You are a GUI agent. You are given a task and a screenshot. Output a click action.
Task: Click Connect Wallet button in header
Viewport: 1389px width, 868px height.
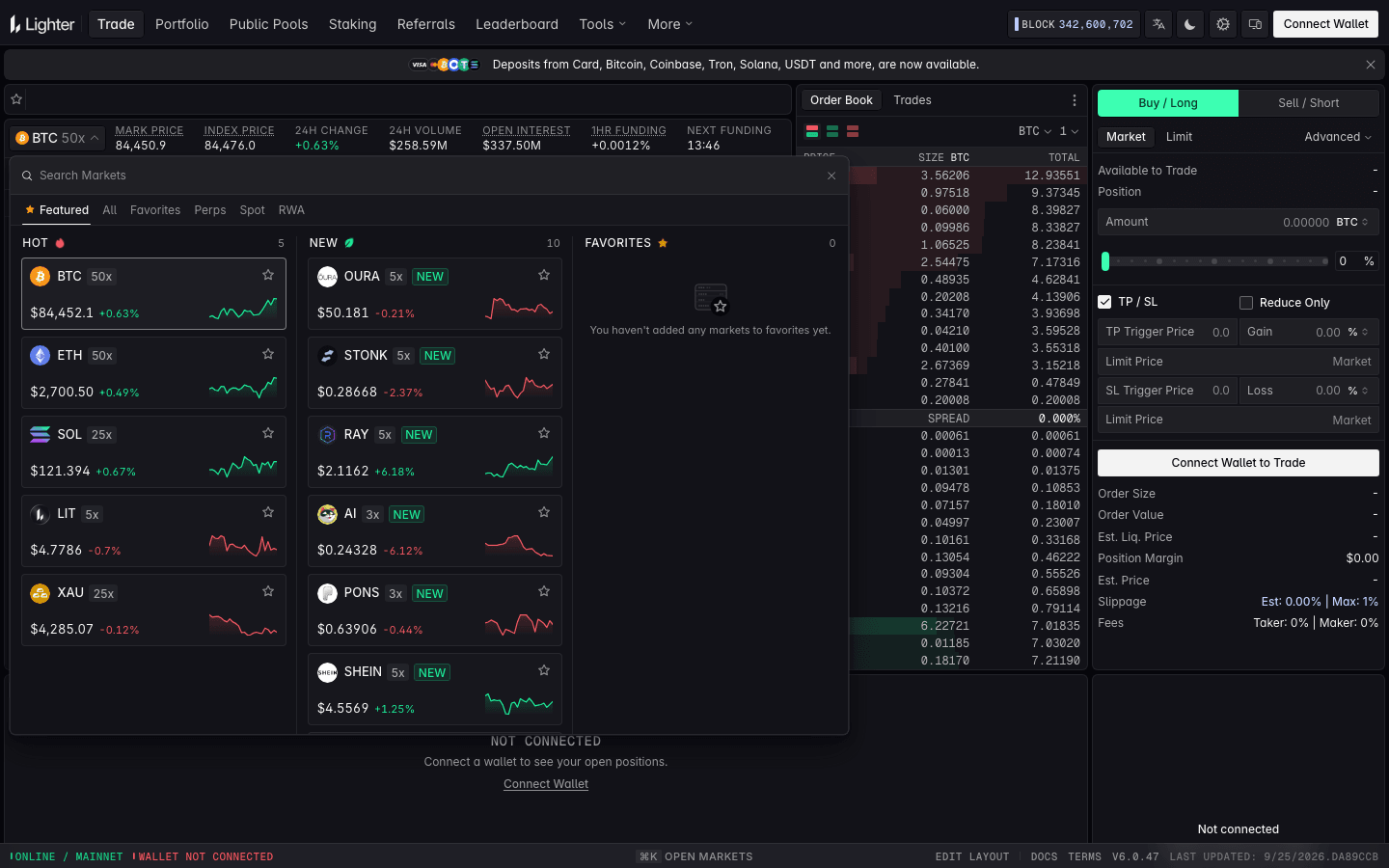coord(1325,24)
